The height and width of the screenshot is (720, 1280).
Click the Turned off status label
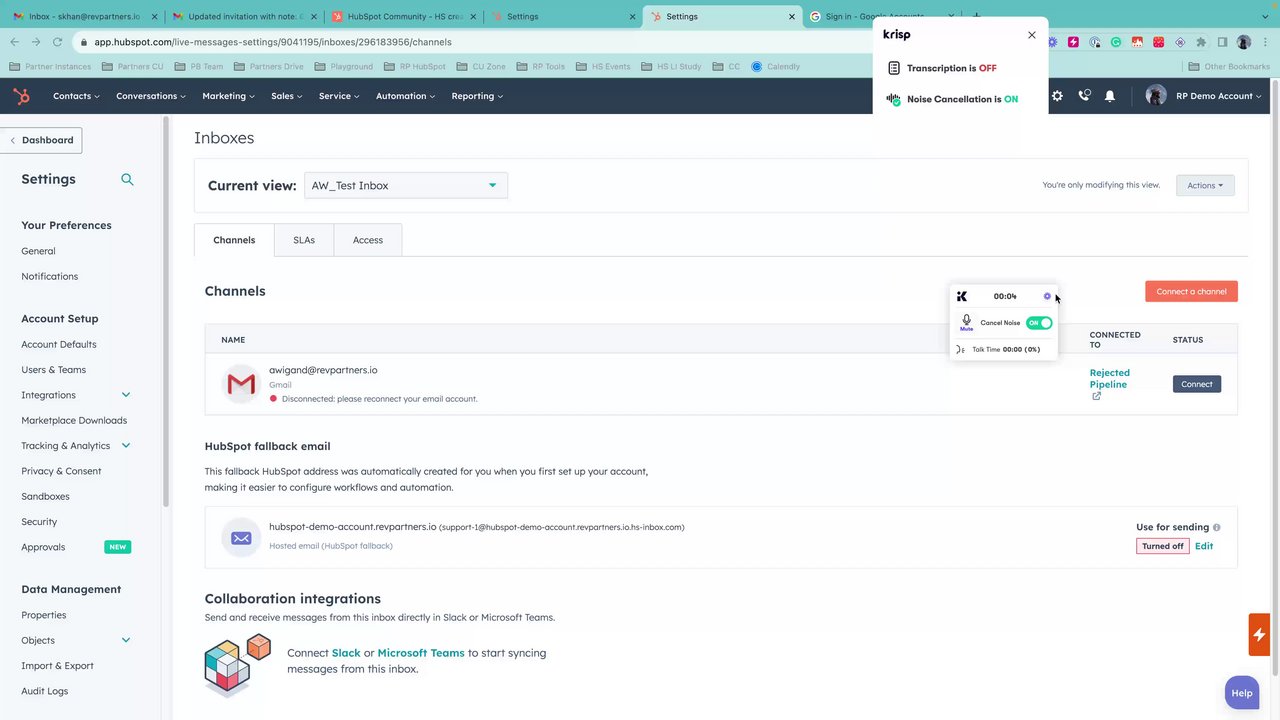(x=1163, y=546)
